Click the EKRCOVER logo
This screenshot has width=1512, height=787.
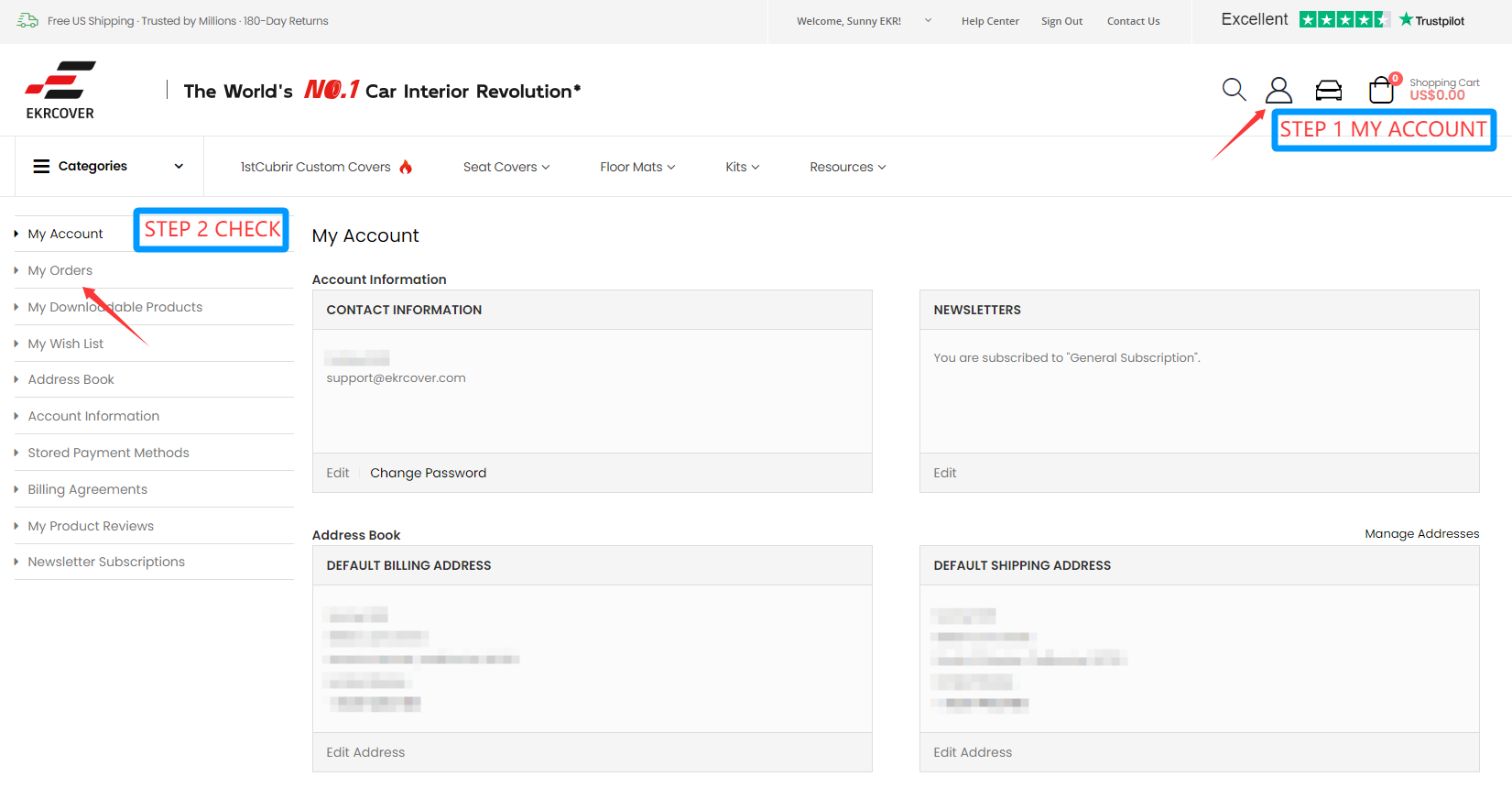pos(60,91)
